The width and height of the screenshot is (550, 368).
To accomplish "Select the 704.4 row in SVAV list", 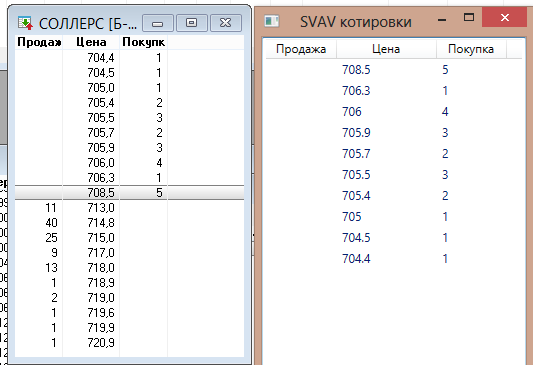I will coord(394,259).
